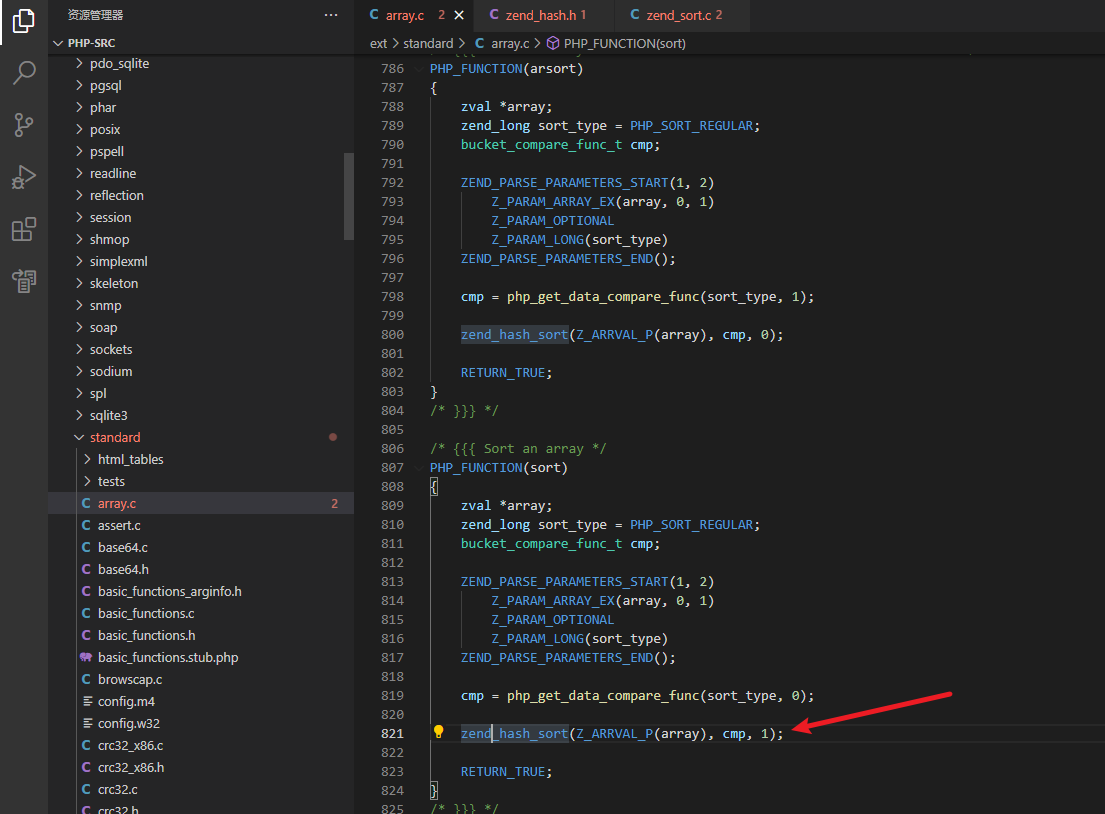Viewport: 1105px width, 814px height.
Task: Click the PHP_FUNCTION(sort) breadcrumb
Action: 624,43
